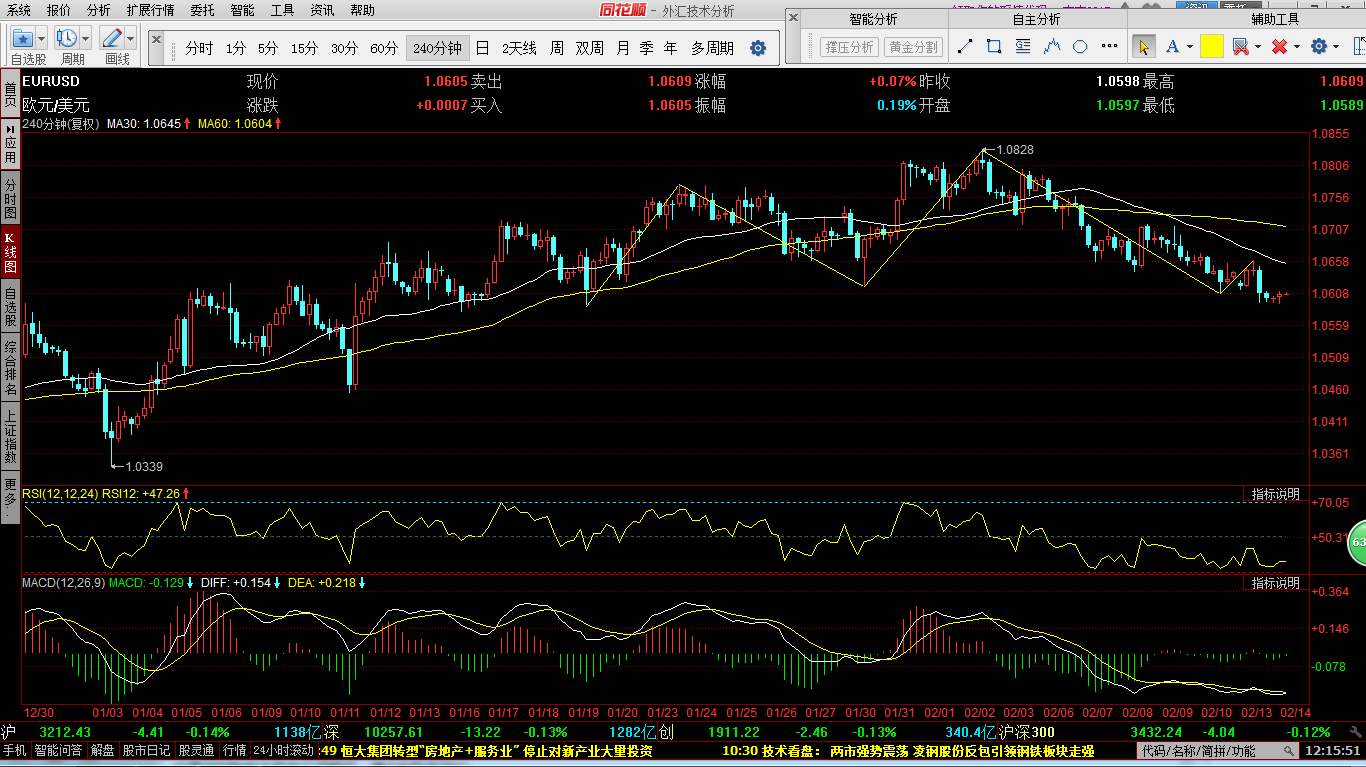This screenshot has height=767, width=1366.
Task: Toggle the arrow pointer selection mode
Action: pos(1144,47)
